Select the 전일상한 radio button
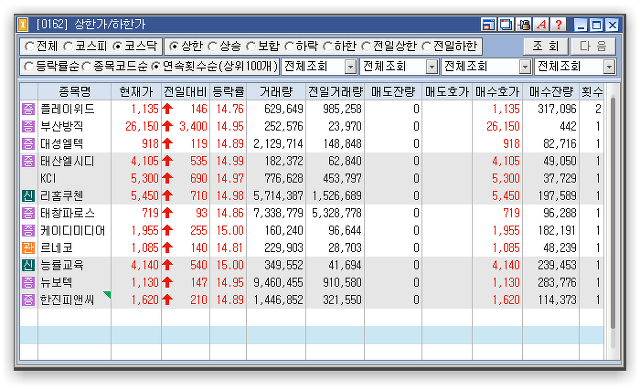The image size is (640, 389). click(x=366, y=46)
